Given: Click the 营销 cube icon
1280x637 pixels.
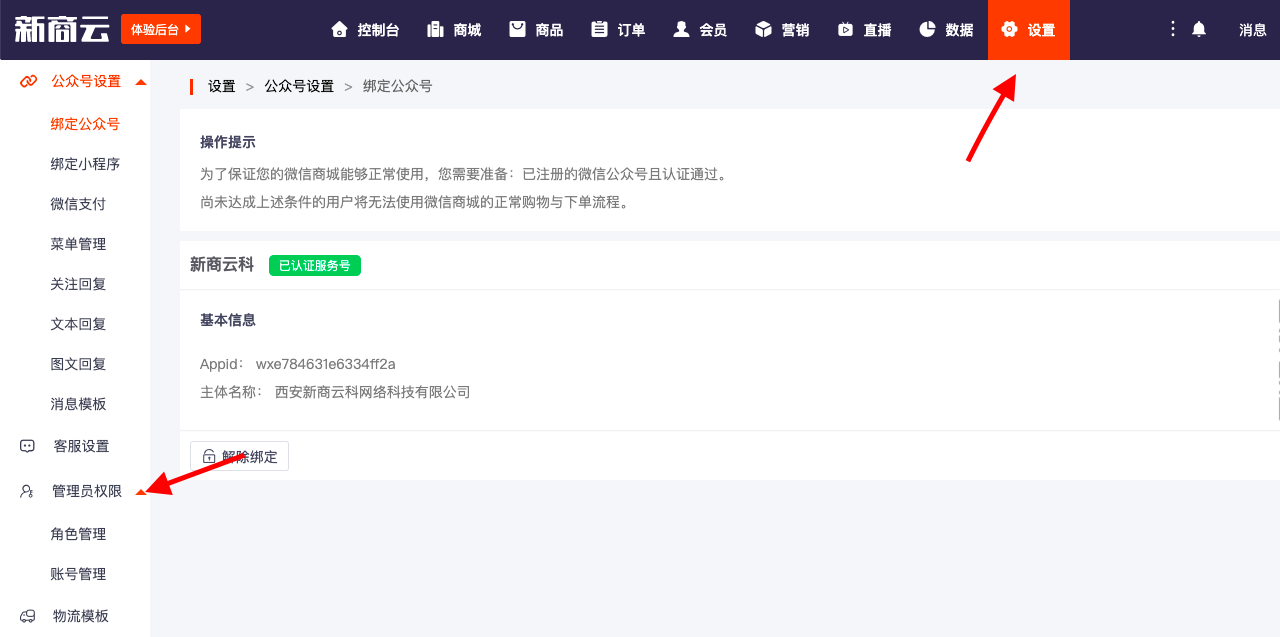Looking at the screenshot, I should 763,29.
